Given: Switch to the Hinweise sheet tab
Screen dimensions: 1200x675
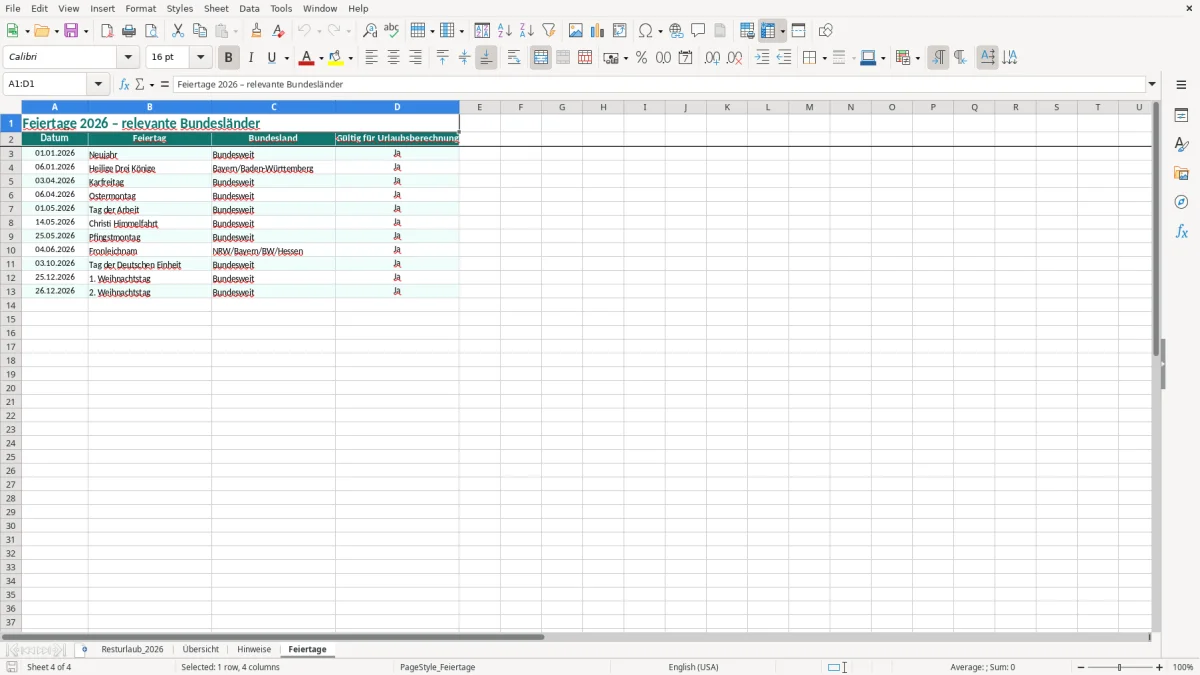Looking at the screenshot, I should coord(254,650).
